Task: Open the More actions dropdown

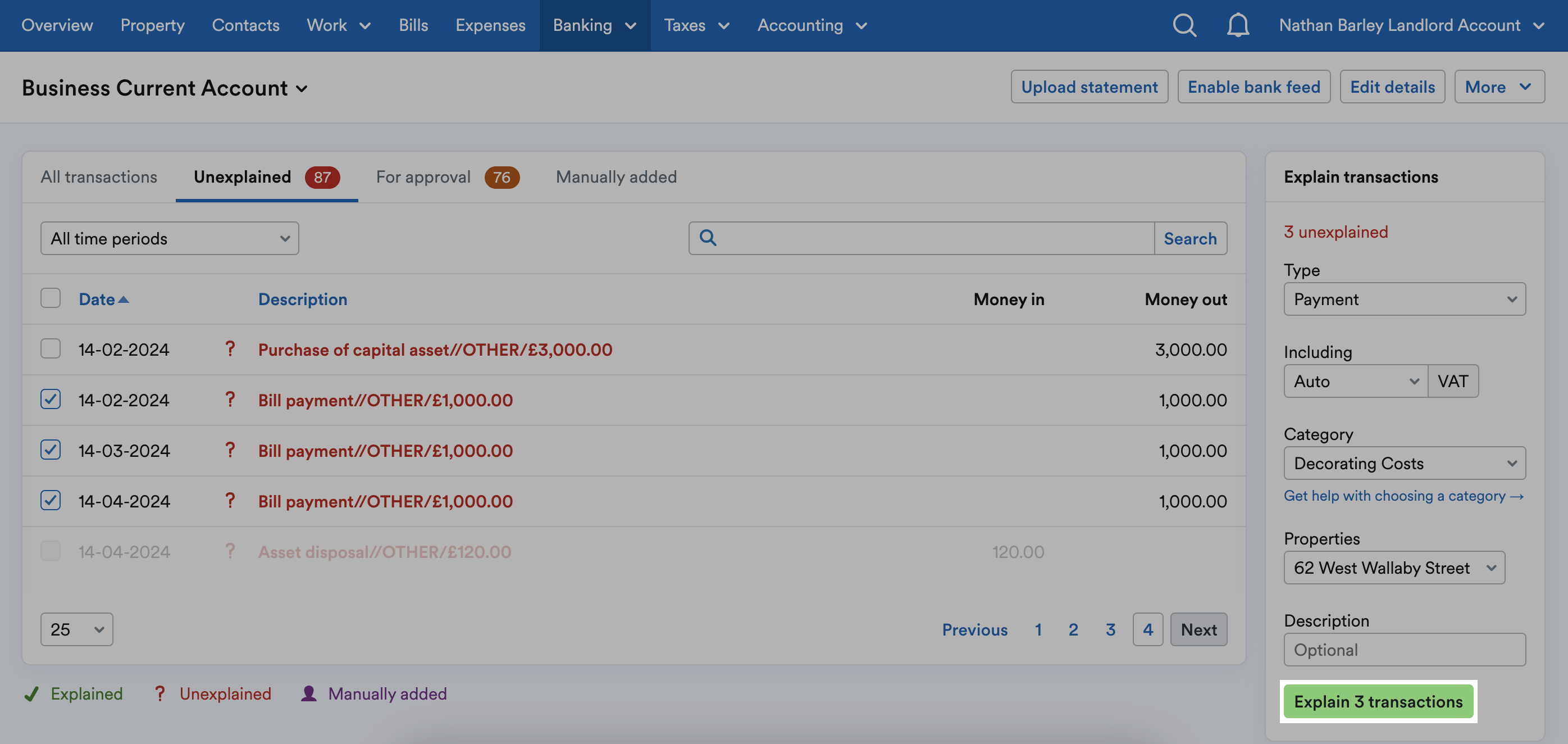Action: 1499,87
